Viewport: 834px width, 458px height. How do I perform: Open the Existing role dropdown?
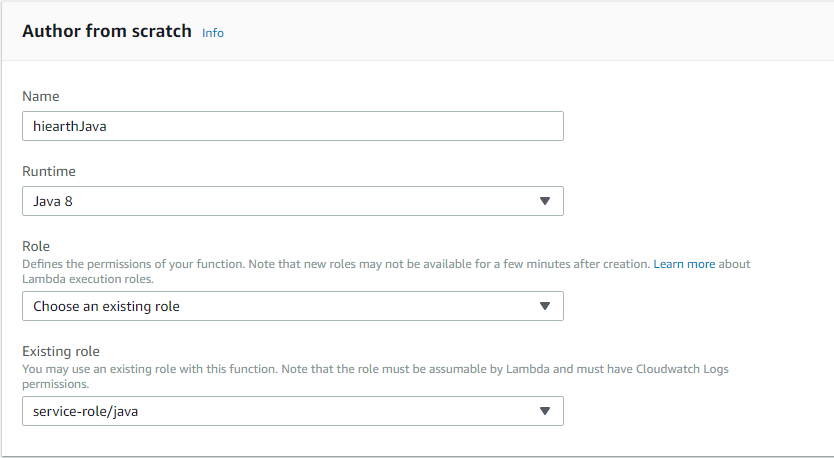pos(292,411)
